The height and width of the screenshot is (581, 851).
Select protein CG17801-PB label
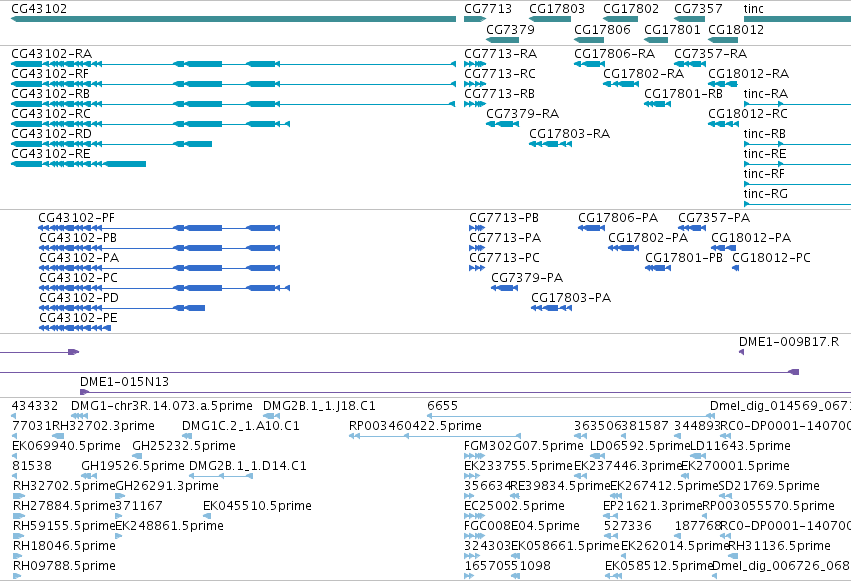(x=684, y=258)
